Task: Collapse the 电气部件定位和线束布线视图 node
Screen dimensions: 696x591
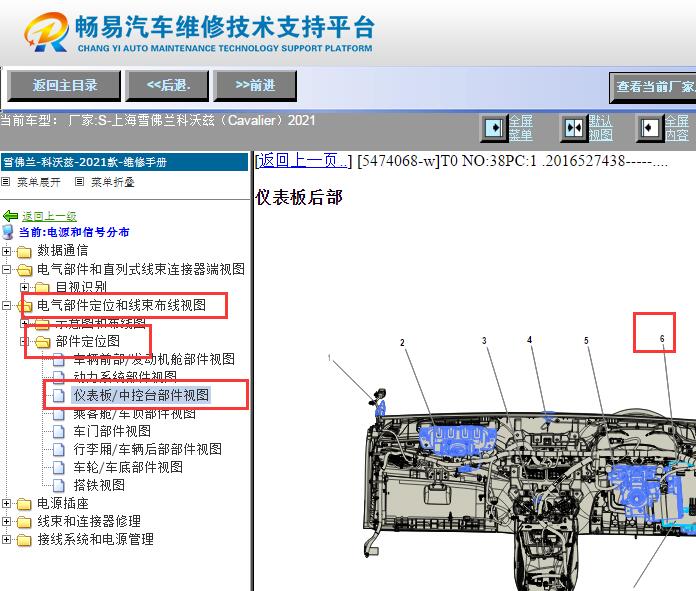Action: click(x=6, y=305)
